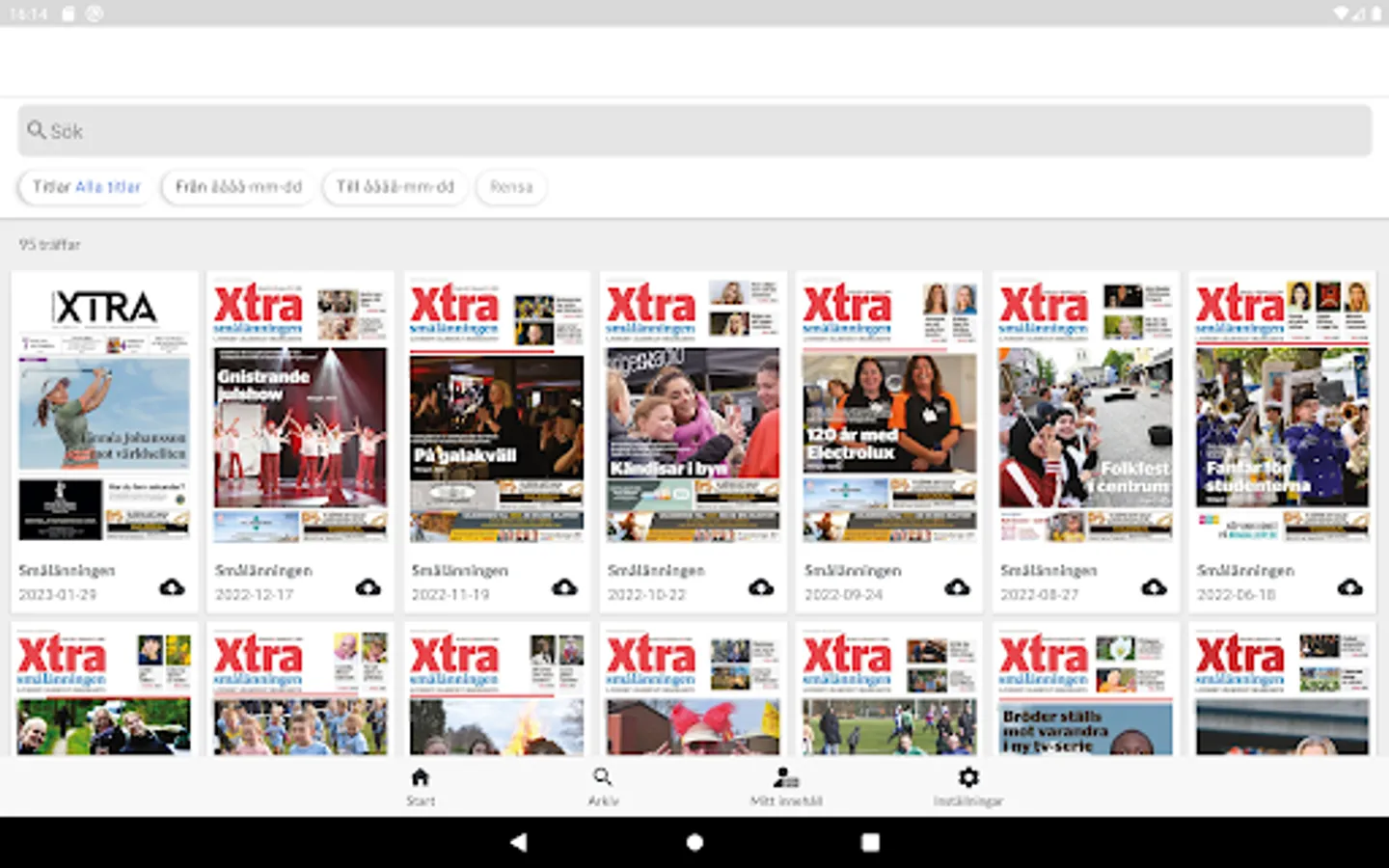Click the date text 2022-09-24
Screen dimensions: 1389x868
[x=843, y=595]
